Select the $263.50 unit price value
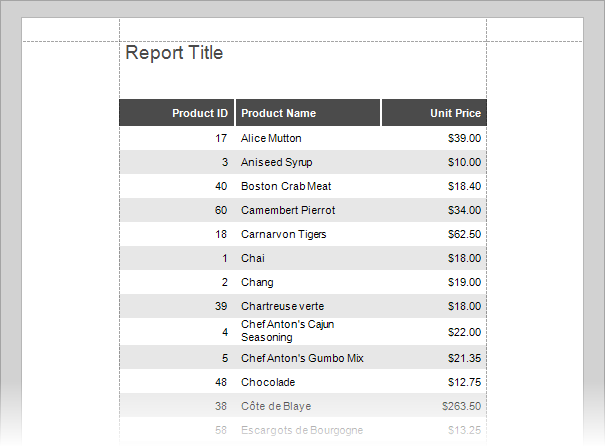Image resolution: width=605 pixels, height=447 pixels. [461, 406]
